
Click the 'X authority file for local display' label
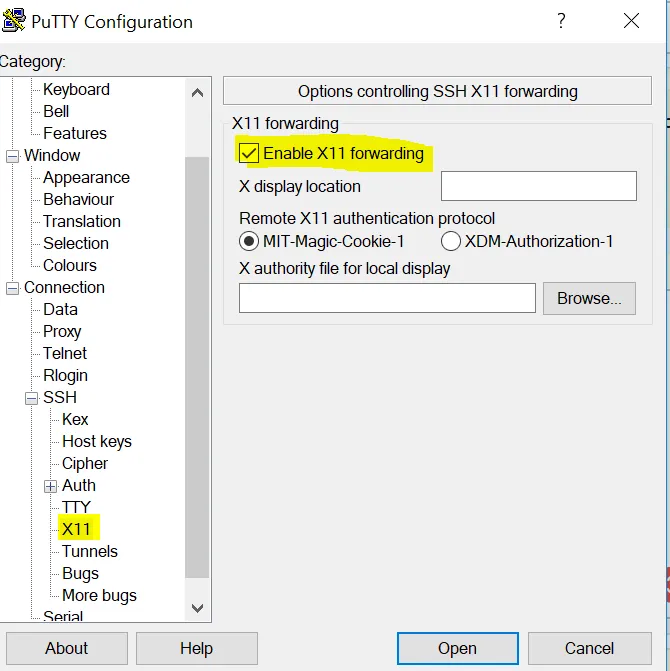(344, 269)
